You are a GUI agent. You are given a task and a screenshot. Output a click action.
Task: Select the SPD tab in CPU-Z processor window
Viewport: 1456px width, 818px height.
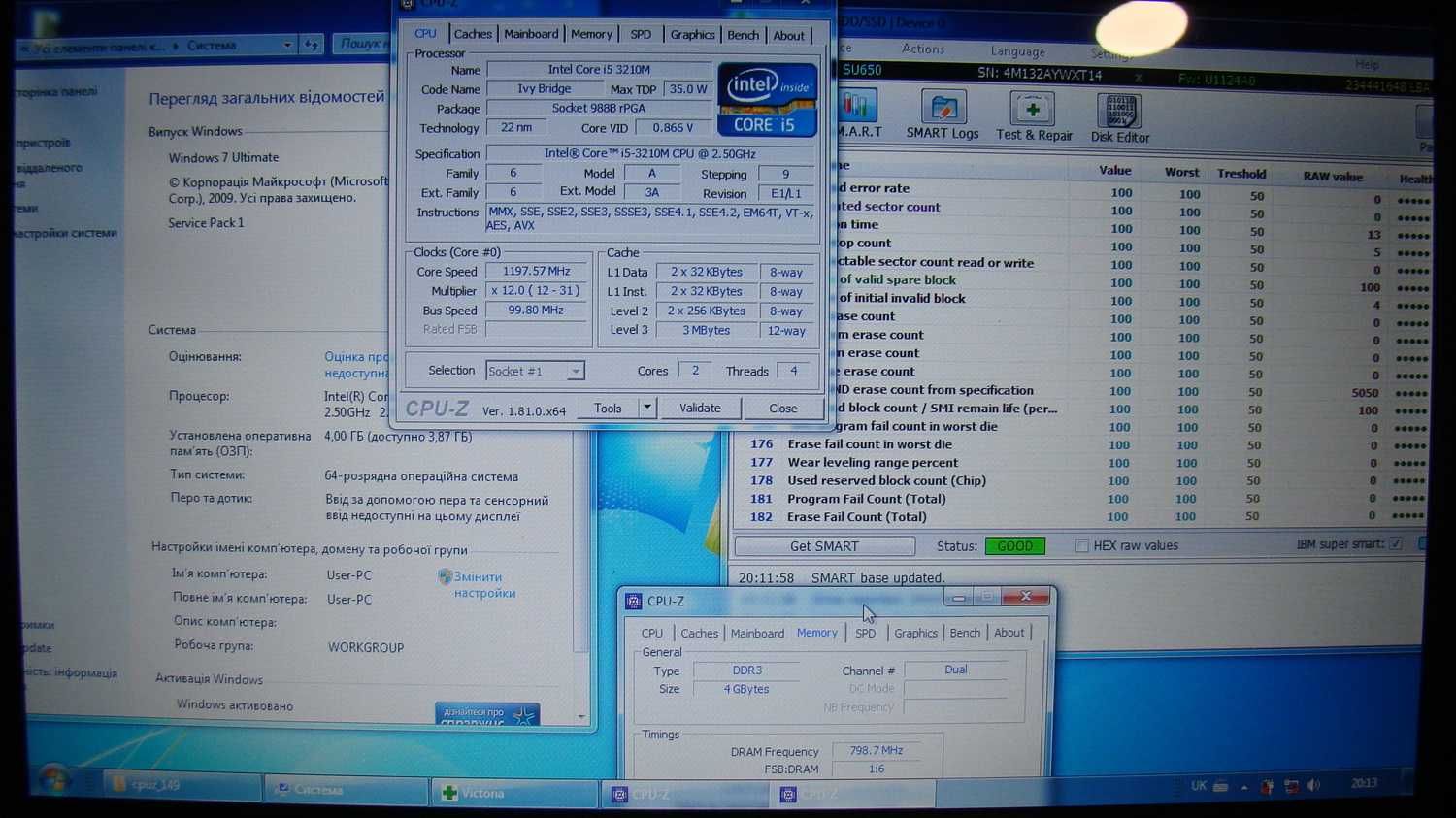[x=641, y=34]
